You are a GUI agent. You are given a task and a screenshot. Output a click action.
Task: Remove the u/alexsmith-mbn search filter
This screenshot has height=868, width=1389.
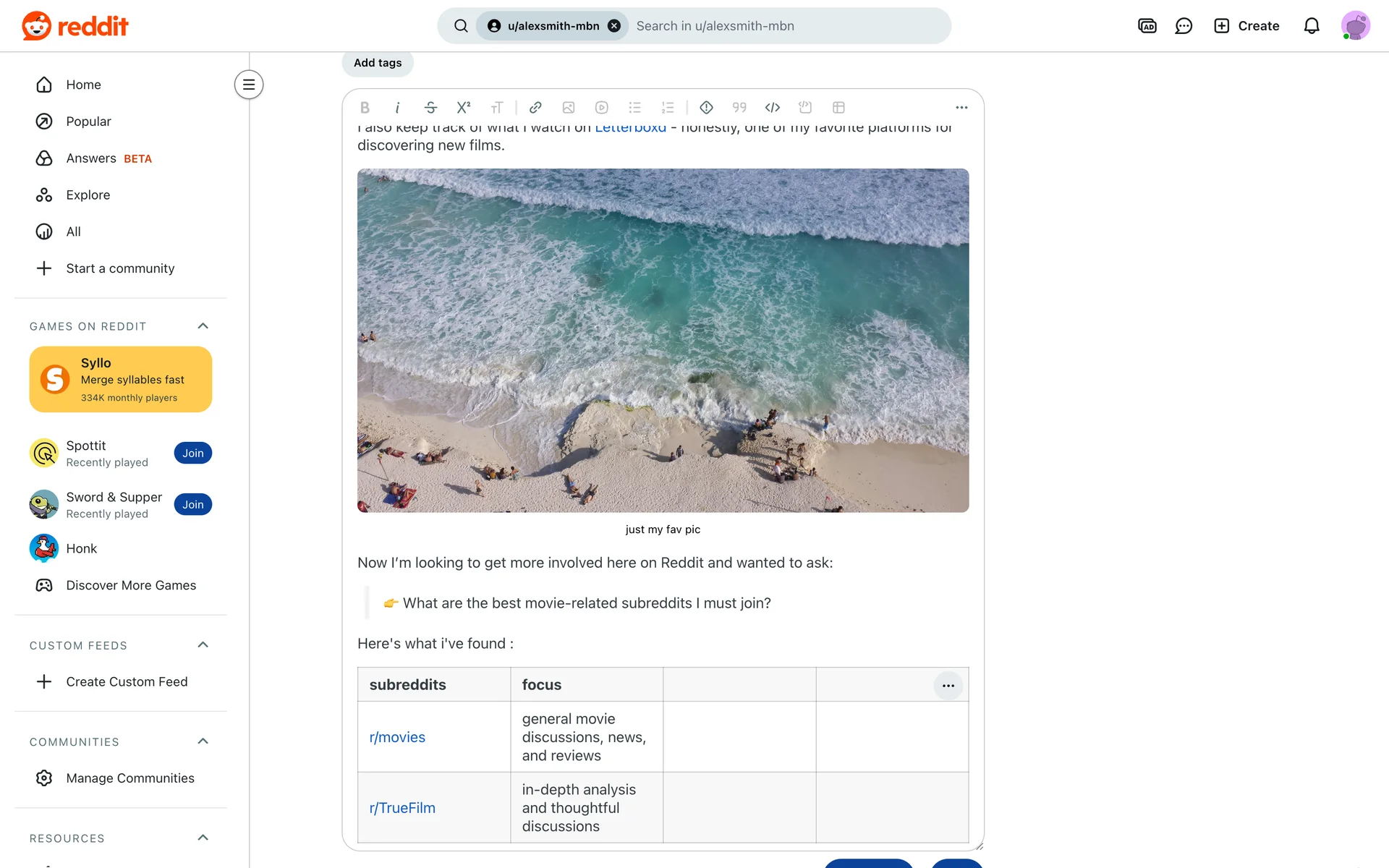[614, 26]
